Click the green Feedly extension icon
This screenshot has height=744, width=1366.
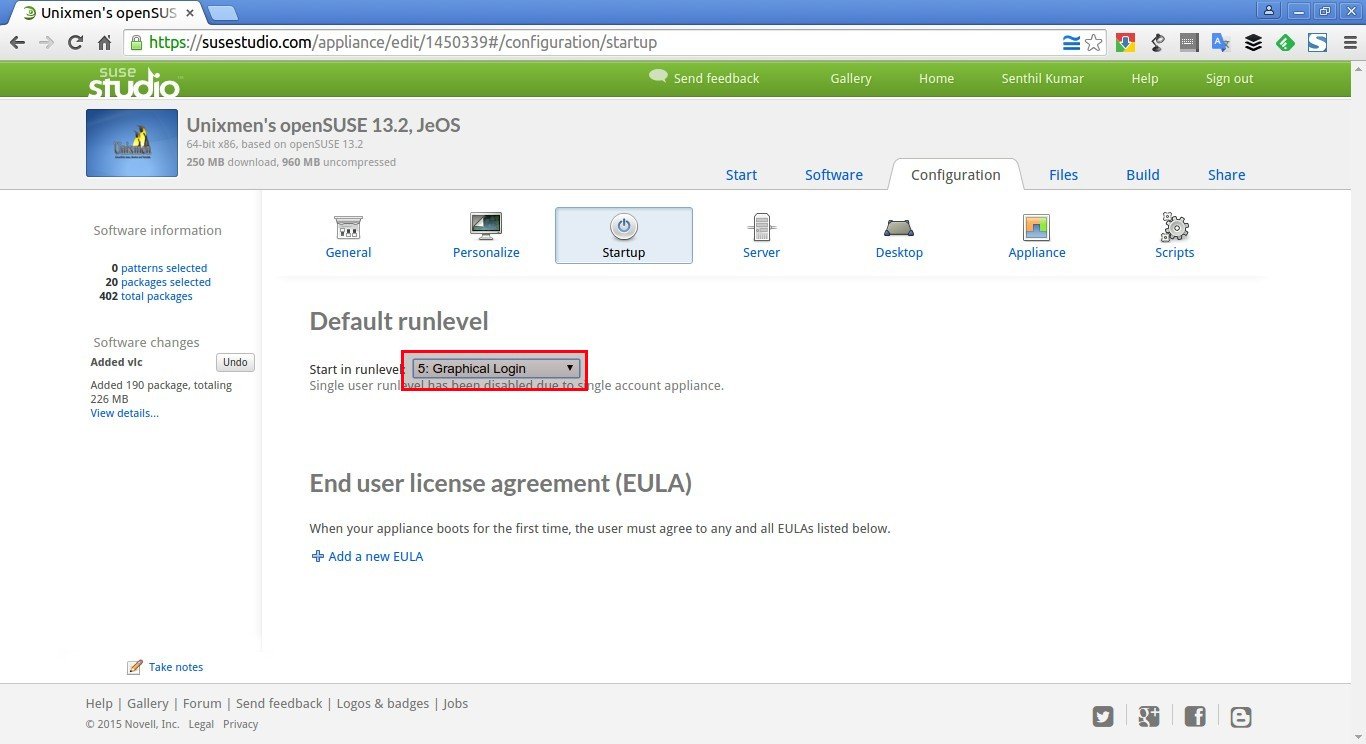tap(1285, 43)
